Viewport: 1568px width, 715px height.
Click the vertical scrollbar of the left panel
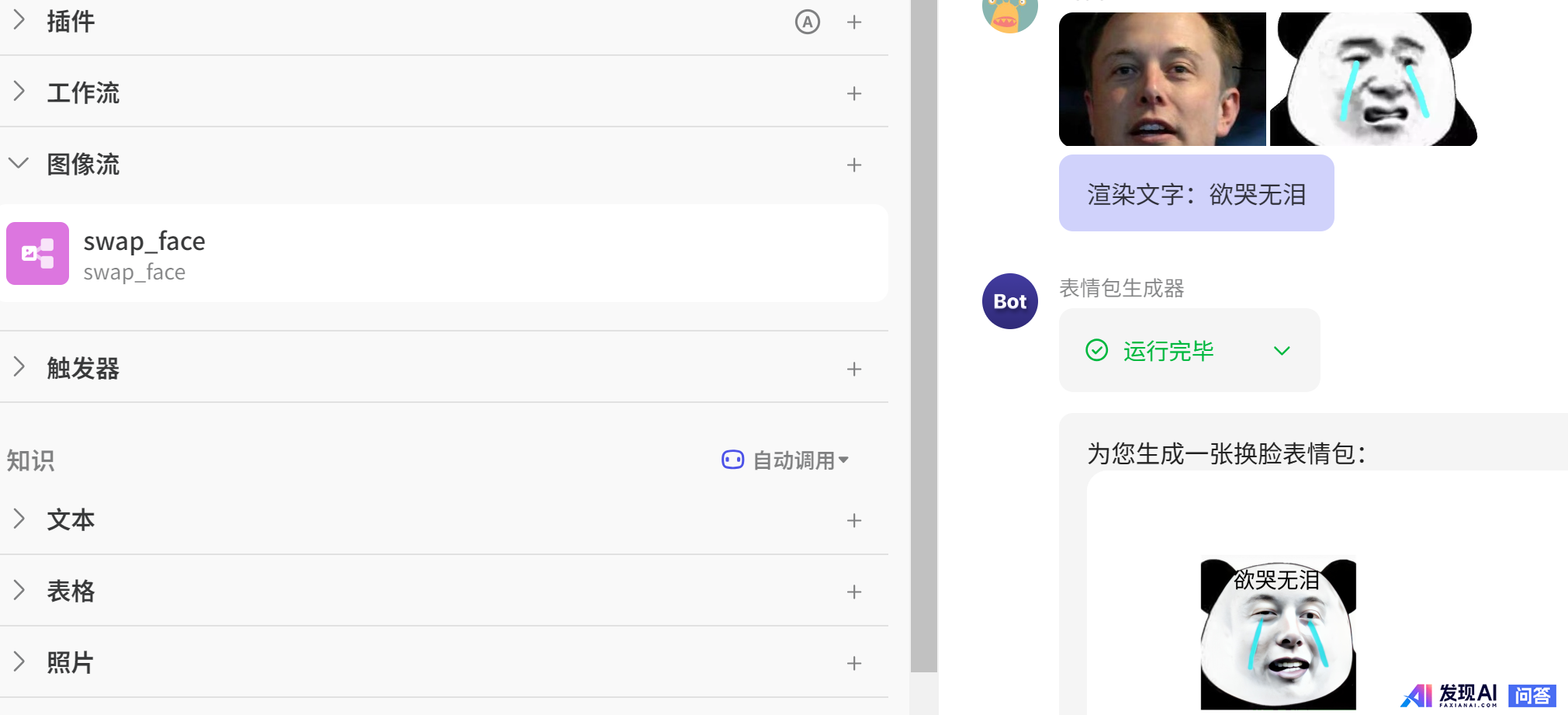coord(923,334)
